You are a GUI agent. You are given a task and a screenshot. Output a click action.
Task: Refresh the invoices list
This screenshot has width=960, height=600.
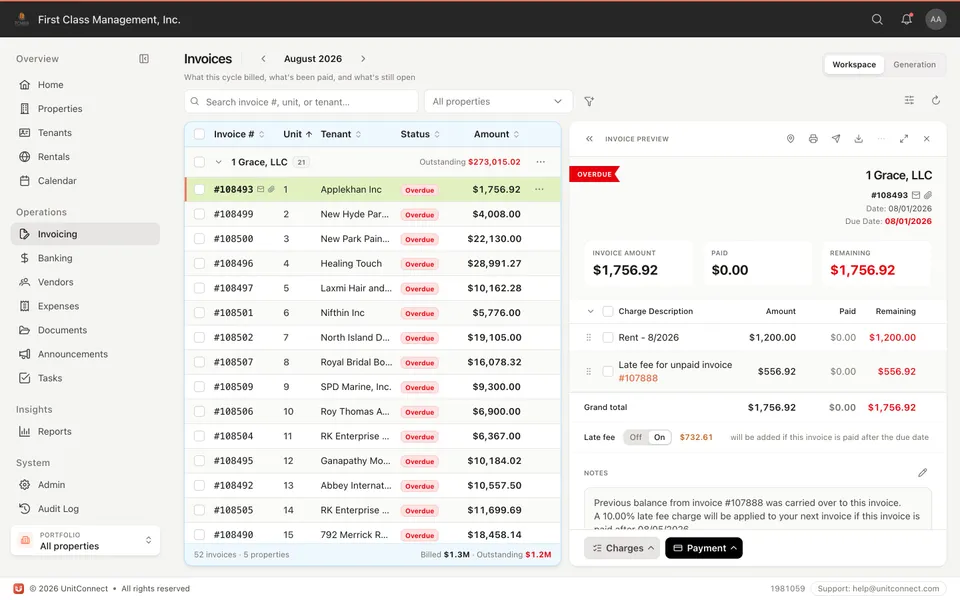pos(936,100)
